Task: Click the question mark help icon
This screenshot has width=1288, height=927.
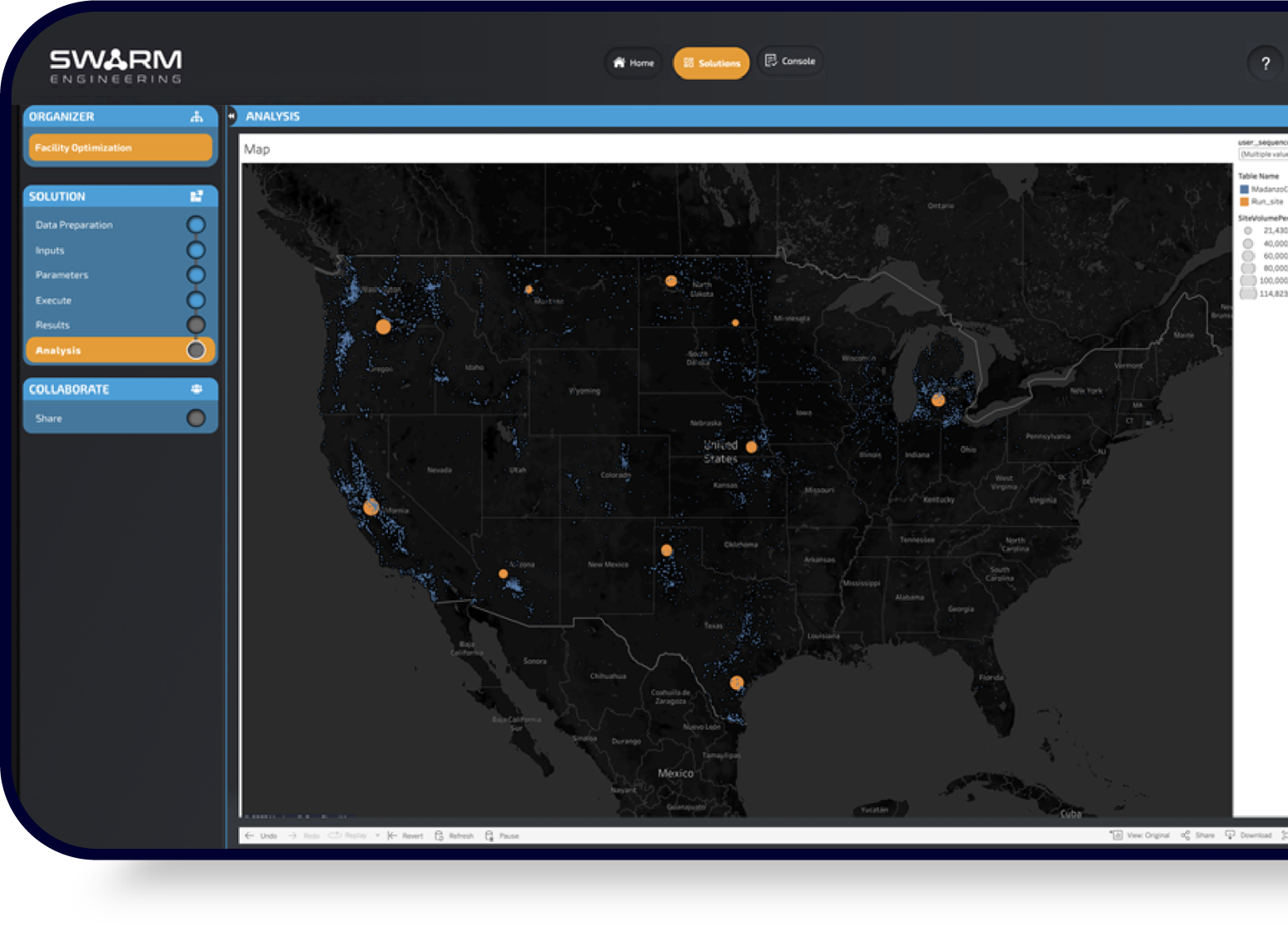Action: [x=1266, y=63]
